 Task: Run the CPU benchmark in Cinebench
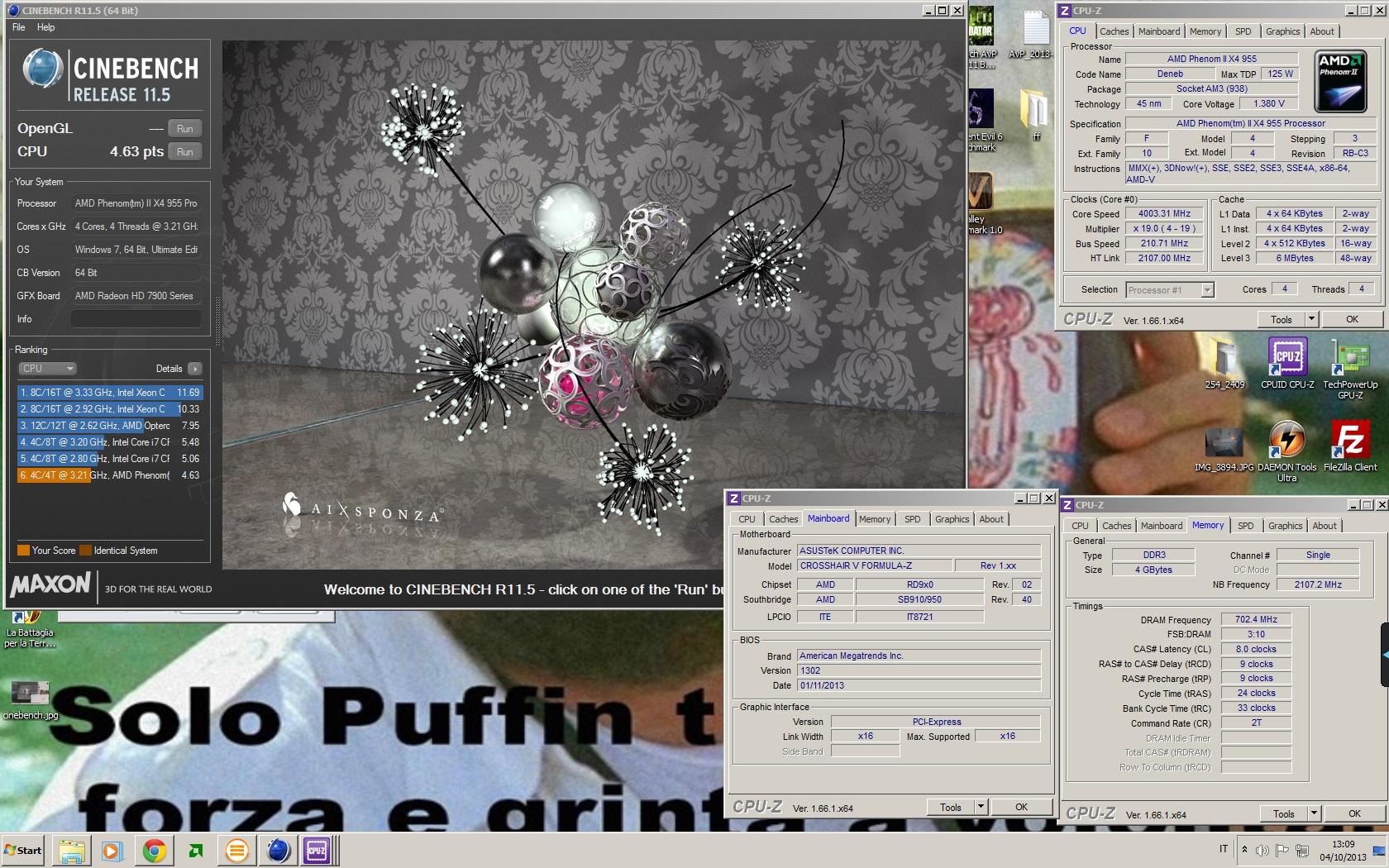[x=185, y=152]
